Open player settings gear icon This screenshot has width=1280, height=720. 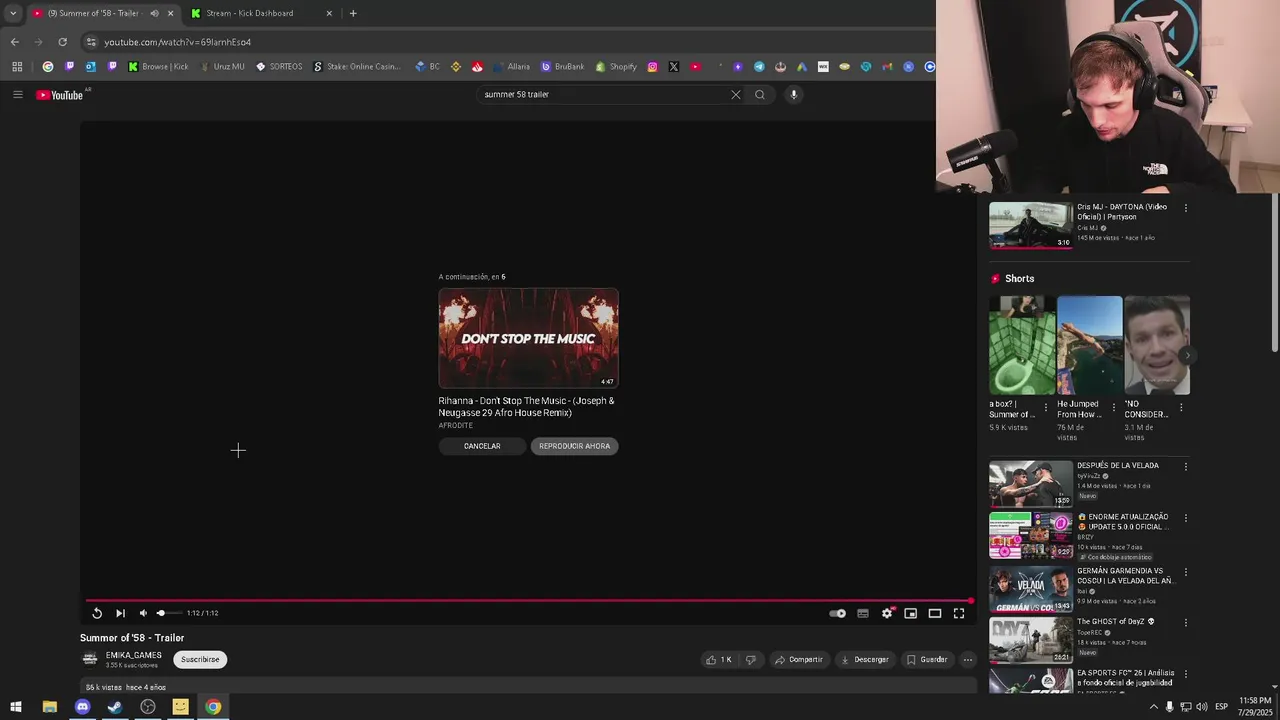pyautogui.click(x=887, y=613)
